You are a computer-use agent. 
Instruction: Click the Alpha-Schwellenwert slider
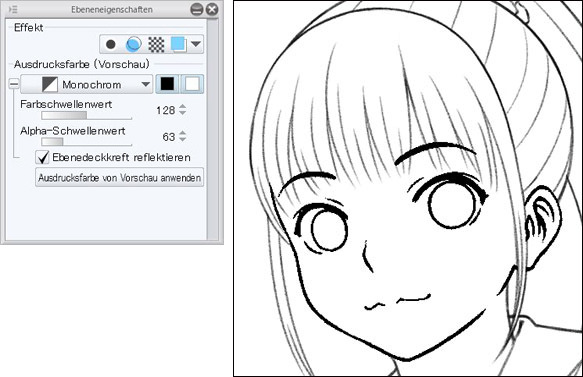click(x=86, y=142)
